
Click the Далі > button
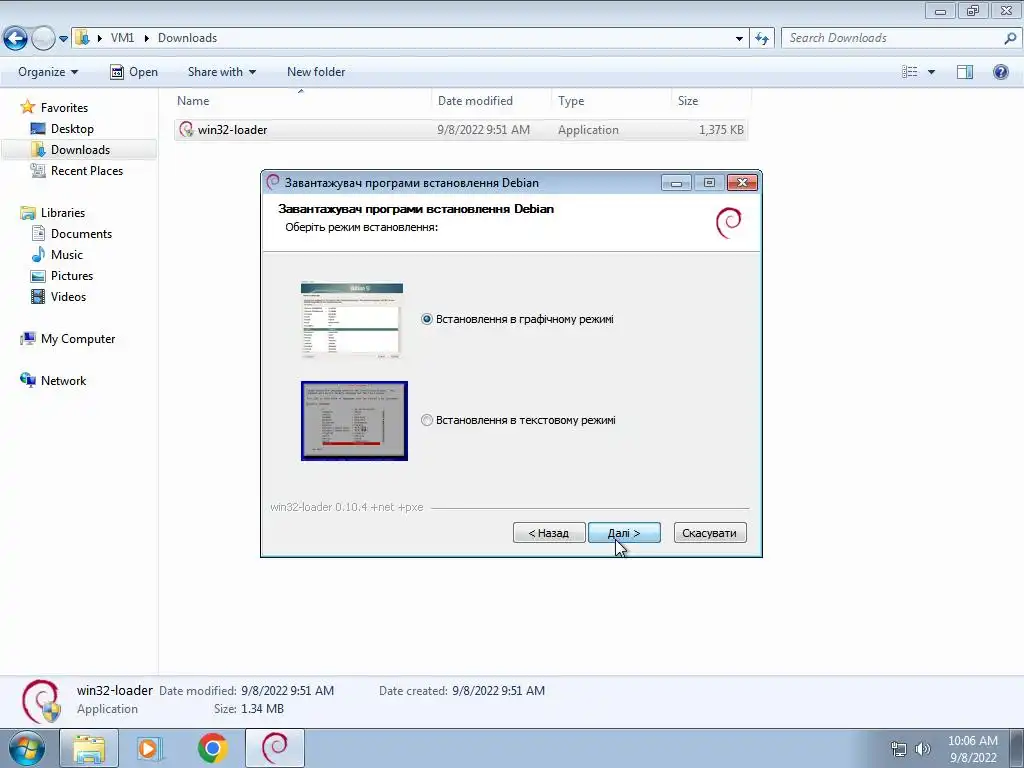pyautogui.click(x=624, y=533)
